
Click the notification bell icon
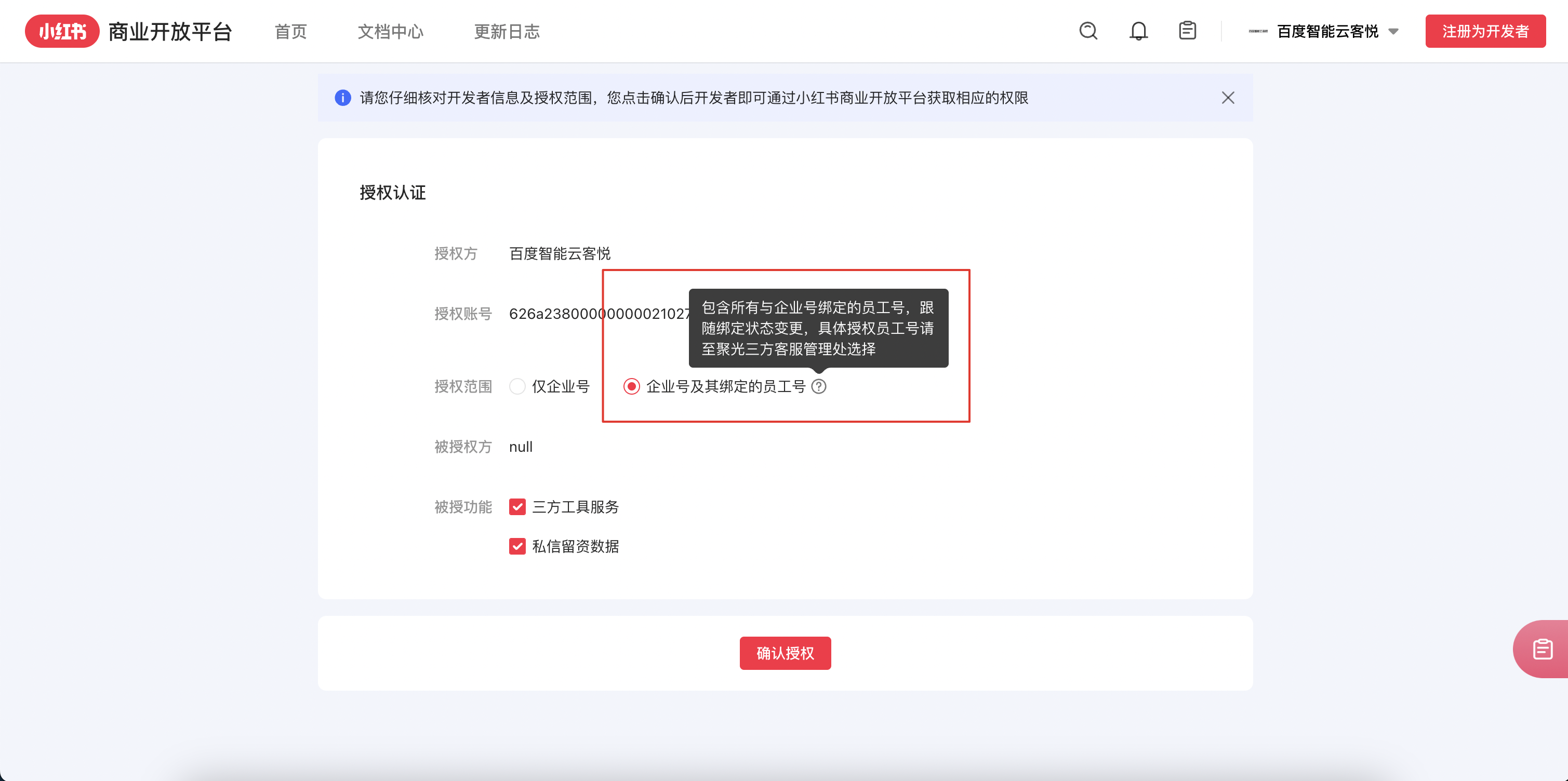tap(1138, 31)
